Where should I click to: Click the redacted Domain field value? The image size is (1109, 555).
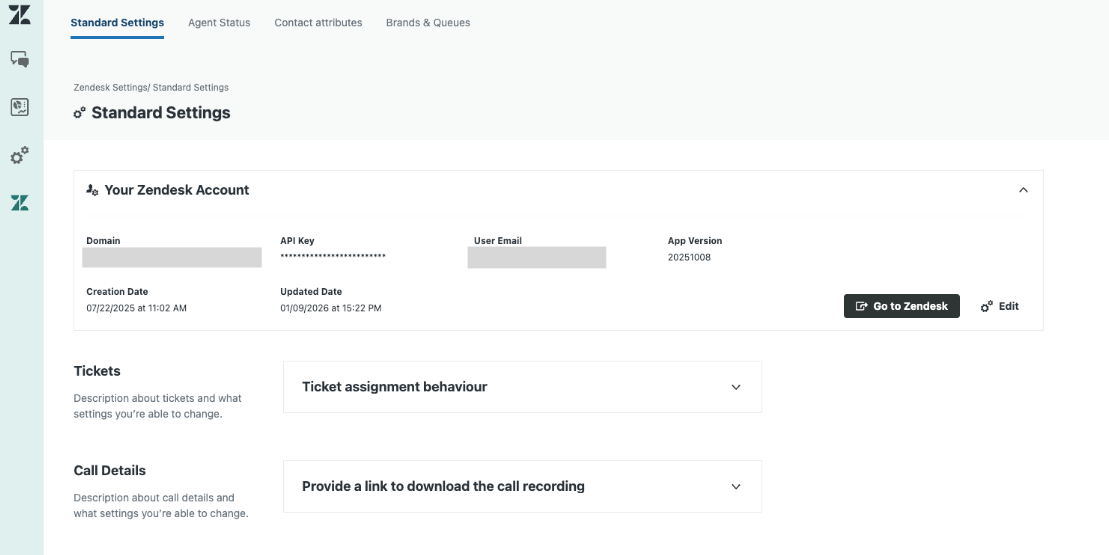pos(172,258)
